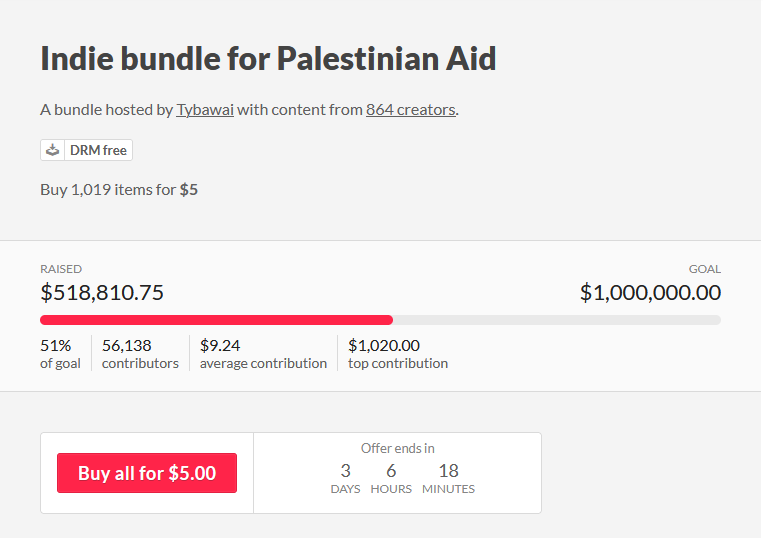
Task: Click the raised amount $518,810.75
Action: pos(102,292)
